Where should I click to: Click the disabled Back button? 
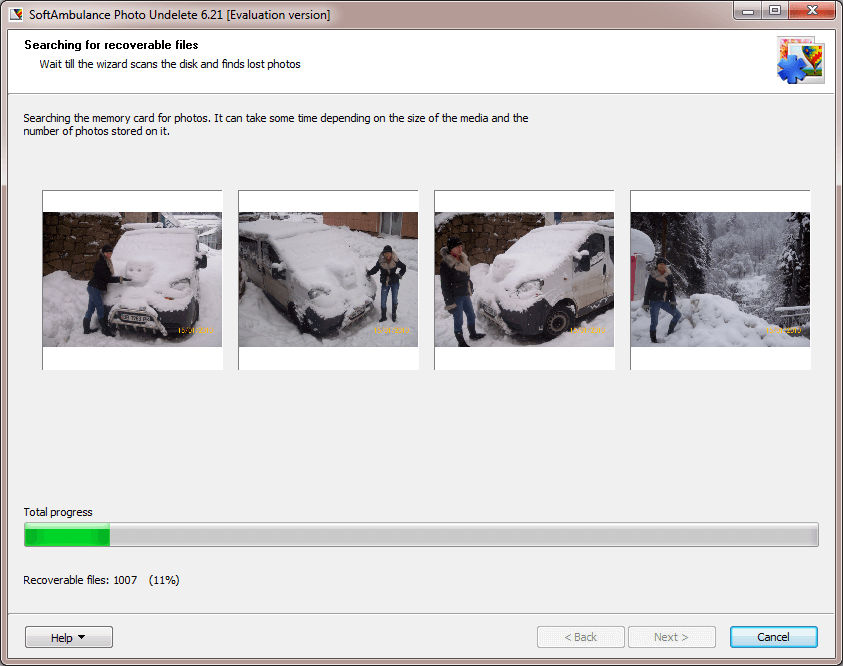[x=581, y=637]
